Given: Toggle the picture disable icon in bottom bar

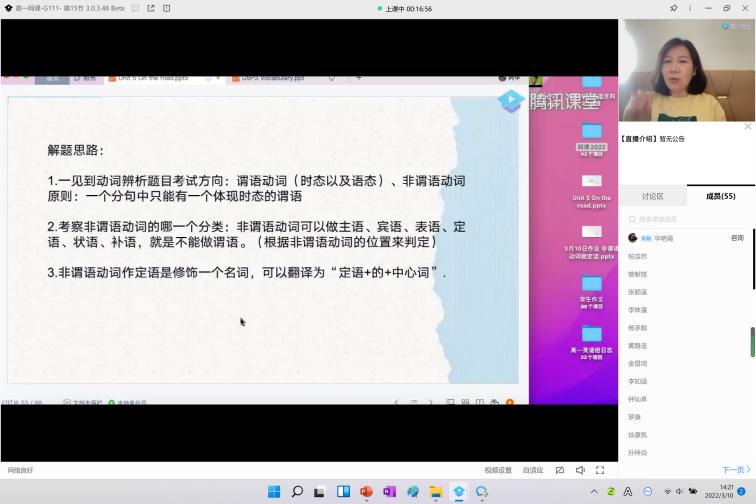Looking at the screenshot, I should pyautogui.click(x=559, y=470).
